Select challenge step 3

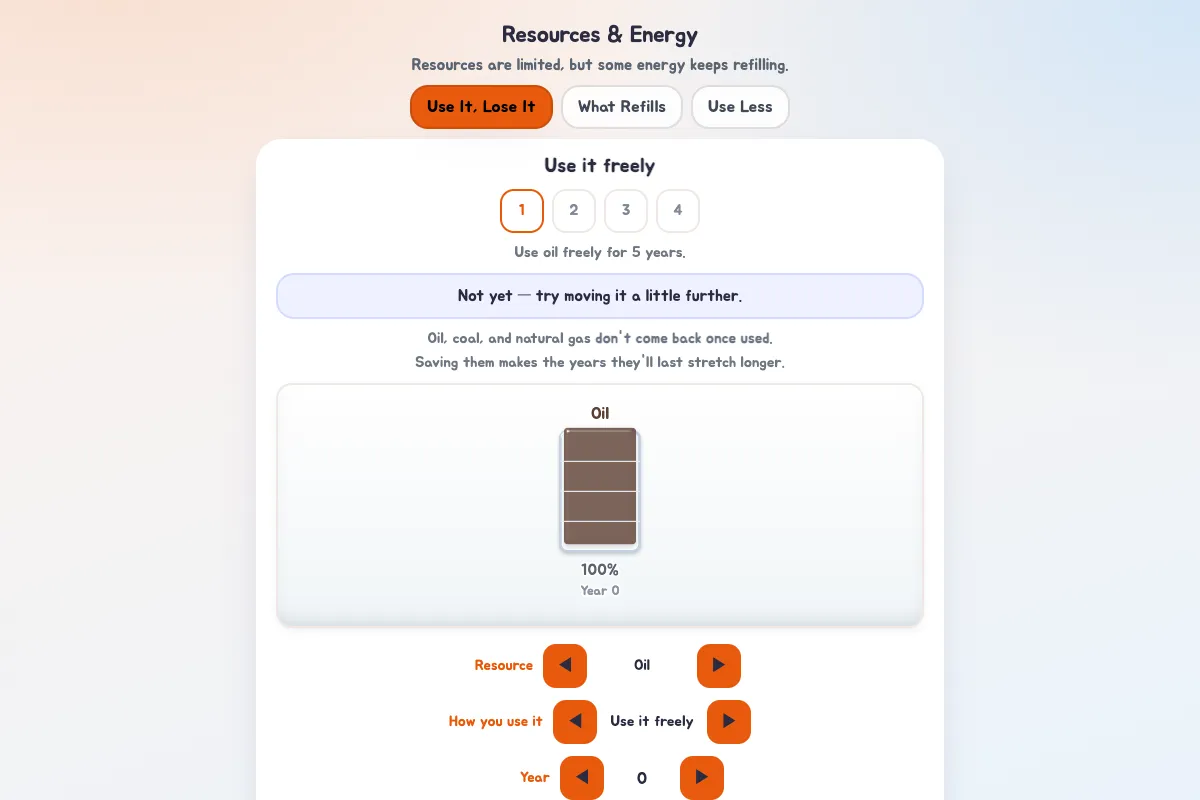coord(626,211)
